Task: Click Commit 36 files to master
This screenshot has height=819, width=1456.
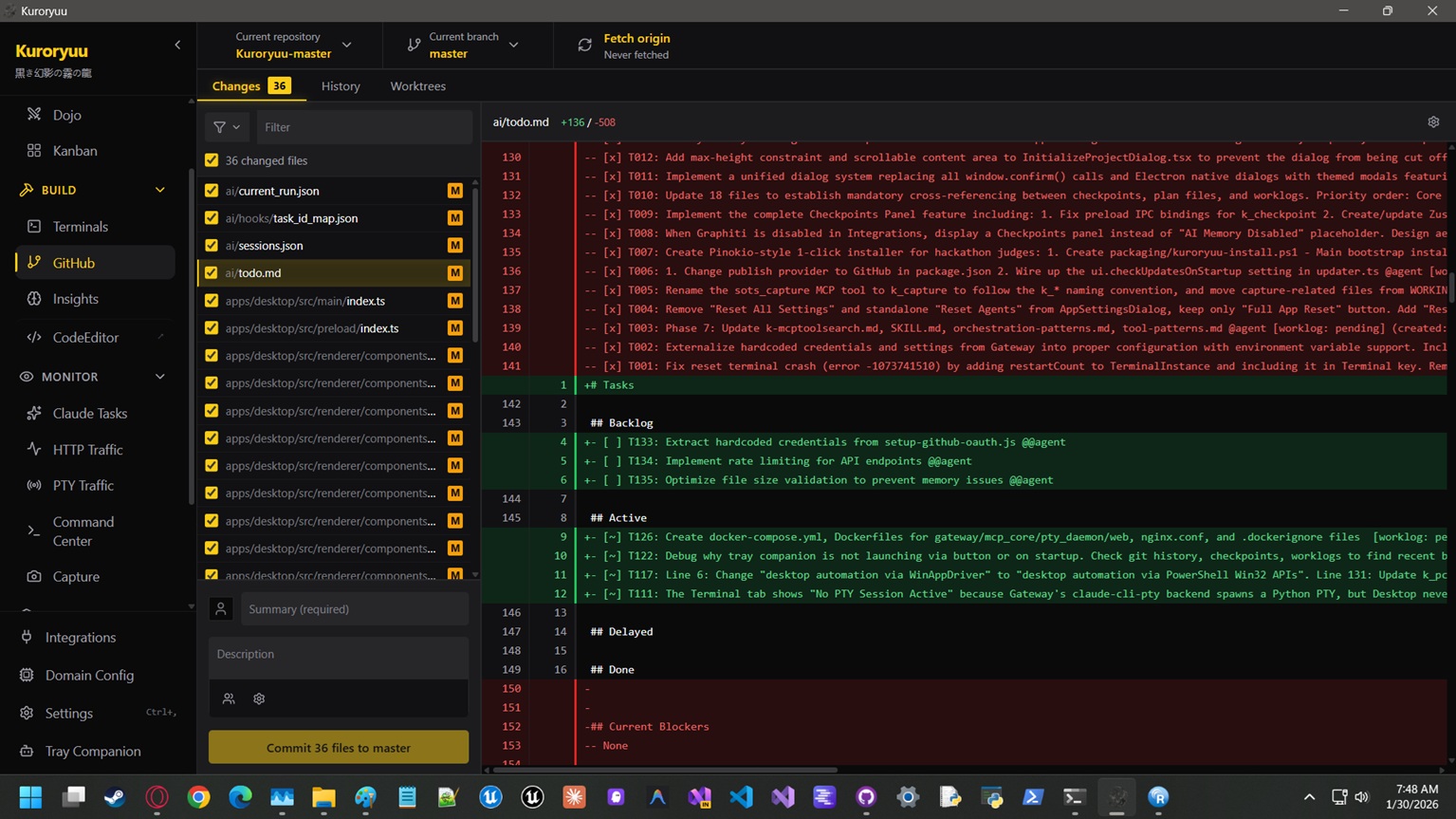Action: pyautogui.click(x=339, y=748)
